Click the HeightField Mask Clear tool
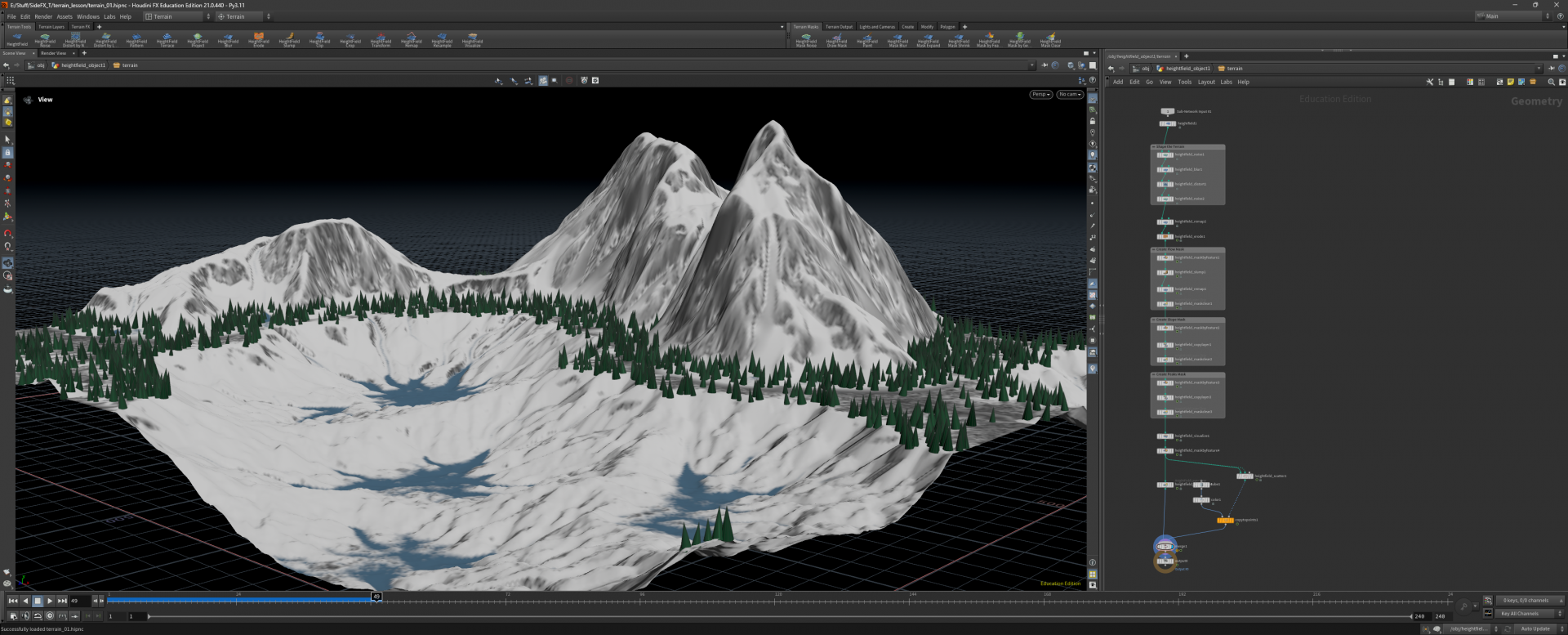The image size is (1568, 635). point(1050,39)
